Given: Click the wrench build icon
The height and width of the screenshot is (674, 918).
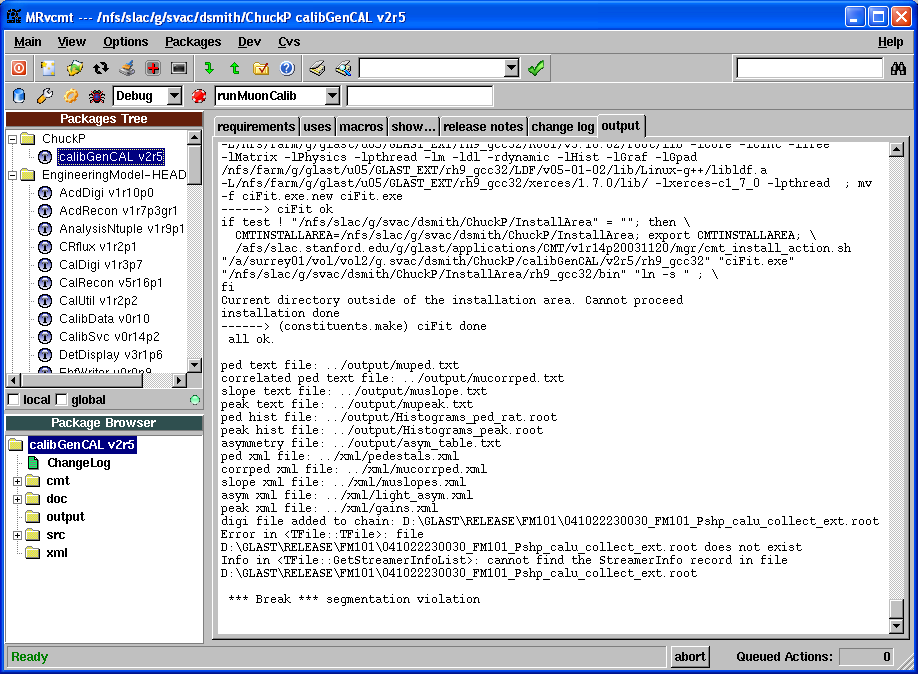Looking at the screenshot, I should click(x=44, y=95).
